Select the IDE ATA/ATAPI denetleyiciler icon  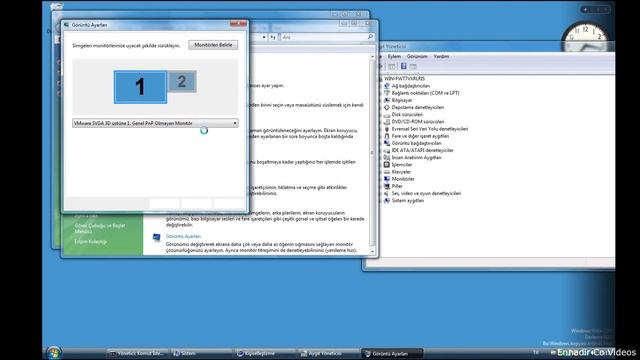tap(387, 150)
